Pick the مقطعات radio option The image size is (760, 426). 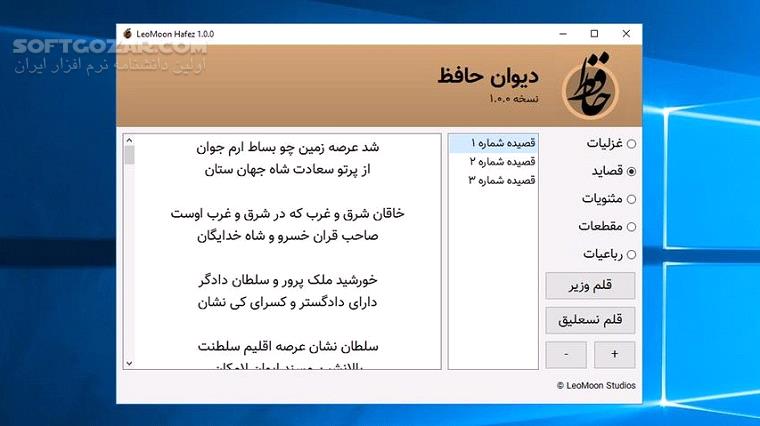[631, 227]
